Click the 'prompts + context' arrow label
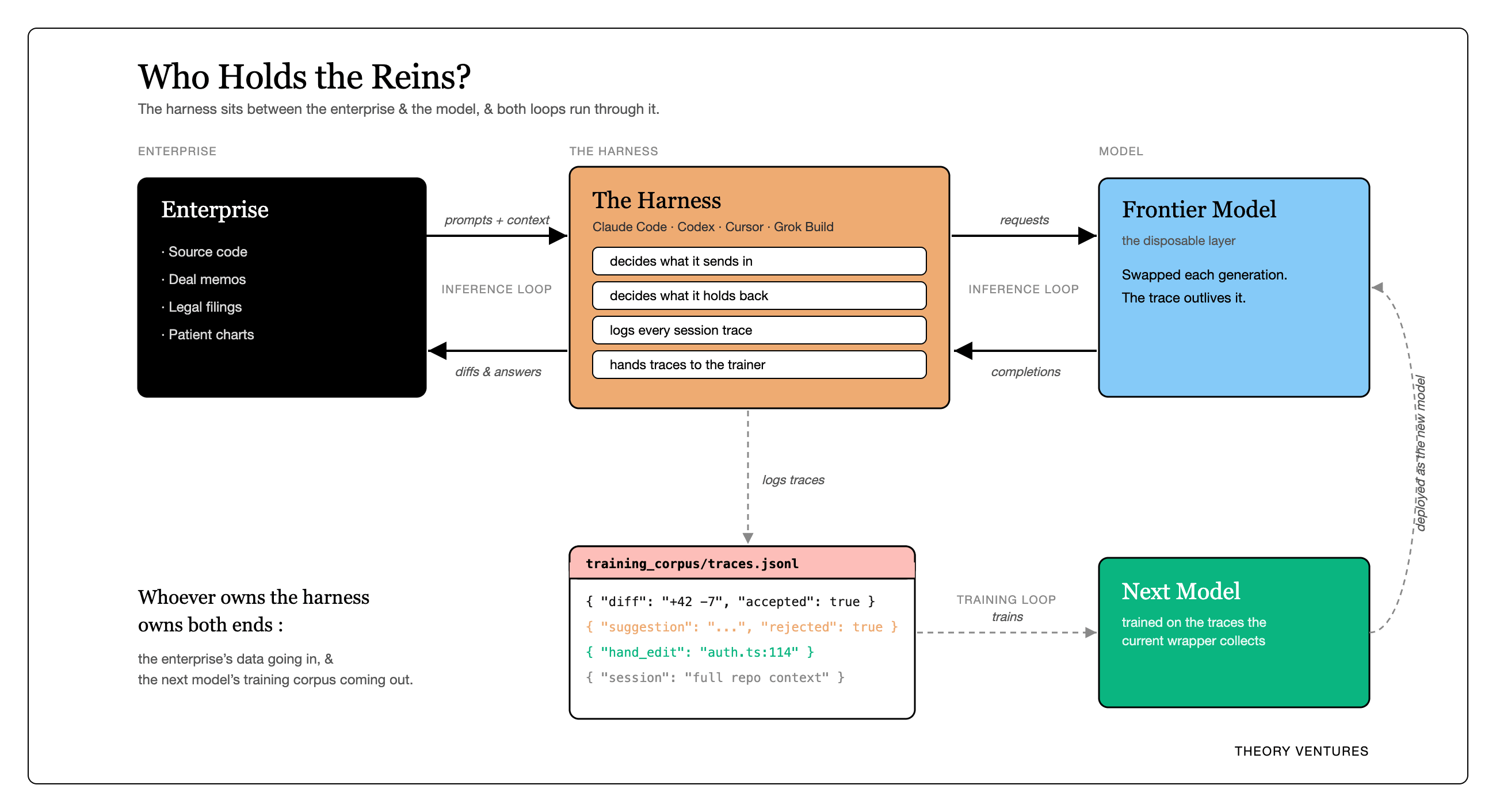This screenshot has height=812, width=1496. [x=497, y=220]
